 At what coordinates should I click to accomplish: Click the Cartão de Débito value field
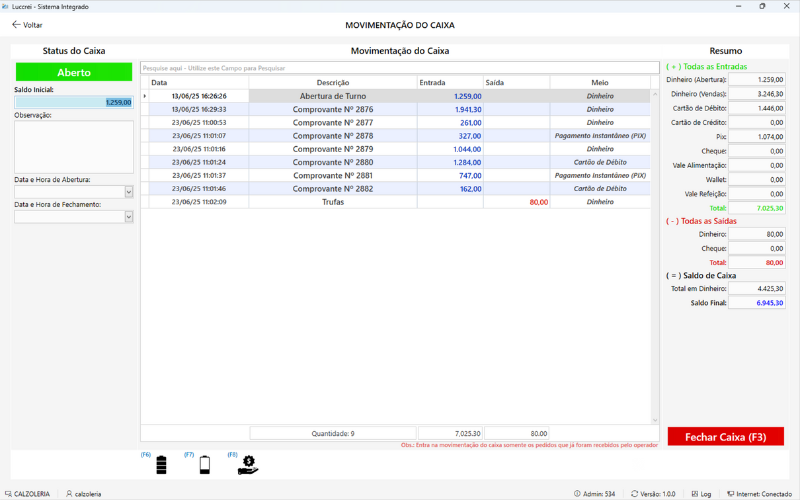(757, 108)
